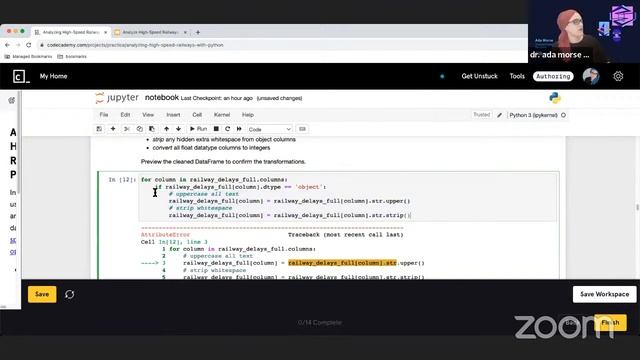Copy selected cells icon in Jupyter toolbar
The width and height of the screenshot is (640, 360).
pyautogui.click(x=140, y=129)
